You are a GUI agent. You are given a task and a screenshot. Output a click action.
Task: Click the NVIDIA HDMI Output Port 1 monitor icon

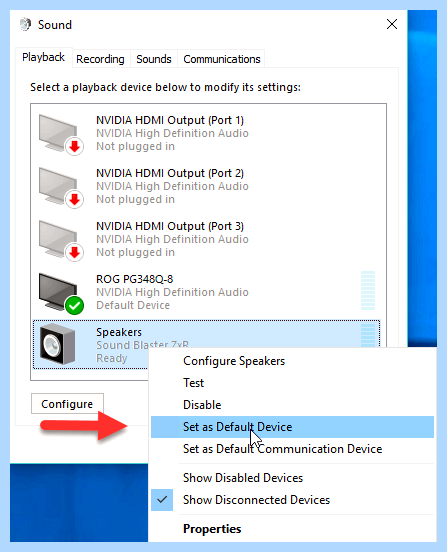61,134
